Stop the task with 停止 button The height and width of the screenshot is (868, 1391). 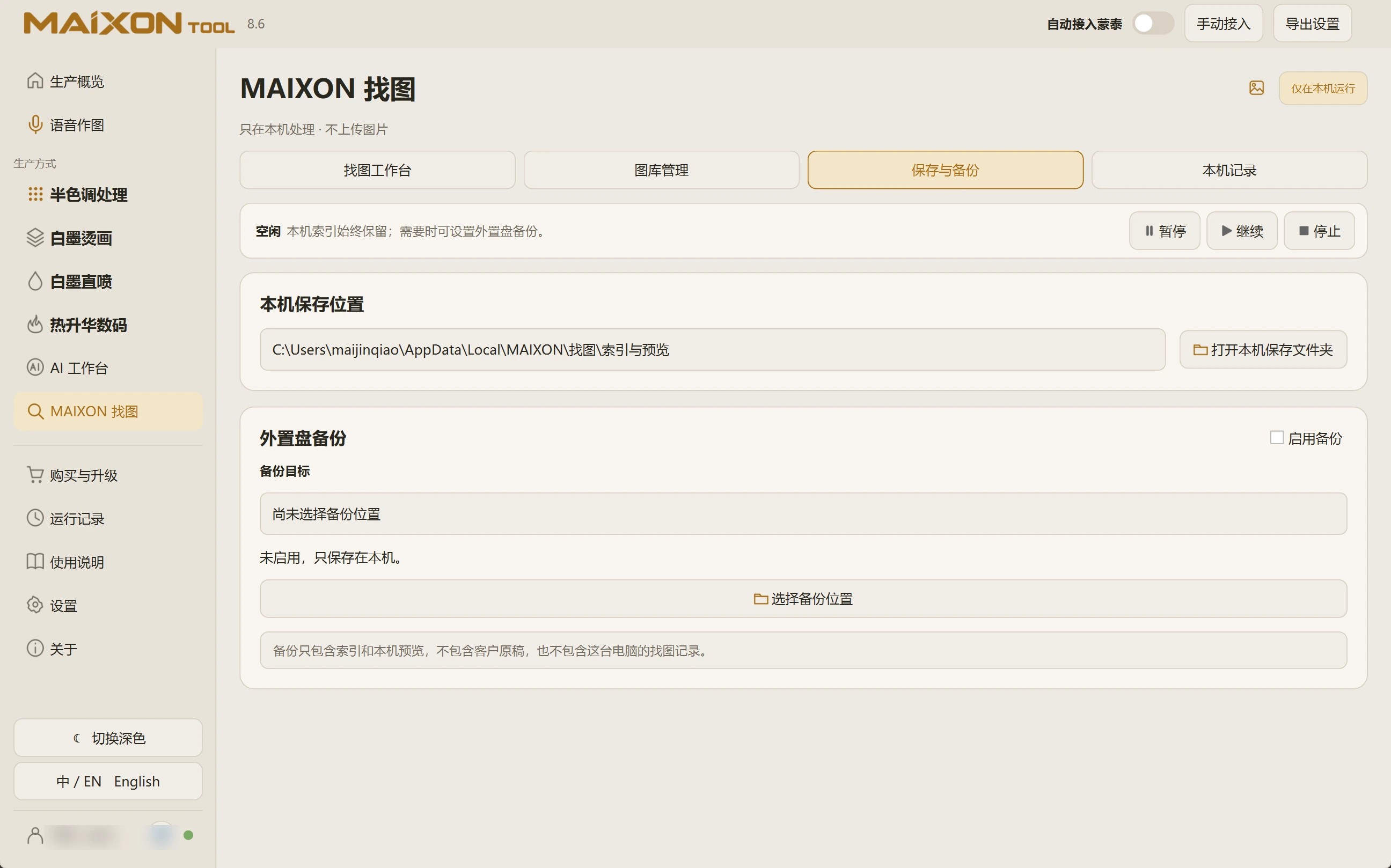point(1319,231)
